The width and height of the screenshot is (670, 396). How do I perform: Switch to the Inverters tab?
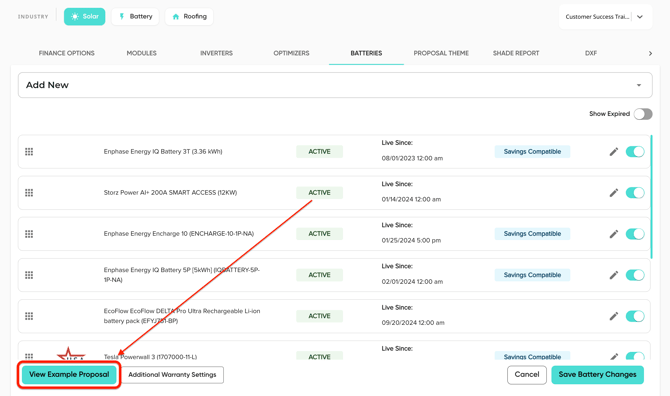216,53
